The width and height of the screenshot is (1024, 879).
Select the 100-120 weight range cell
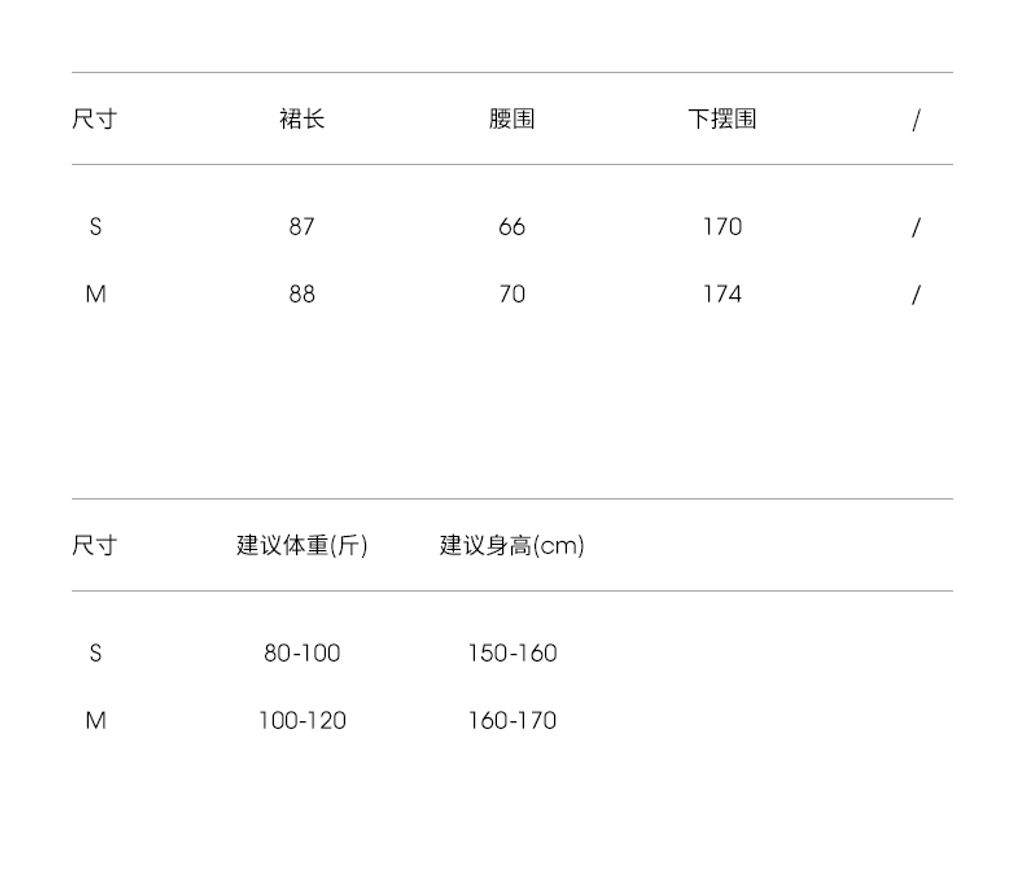click(x=302, y=720)
